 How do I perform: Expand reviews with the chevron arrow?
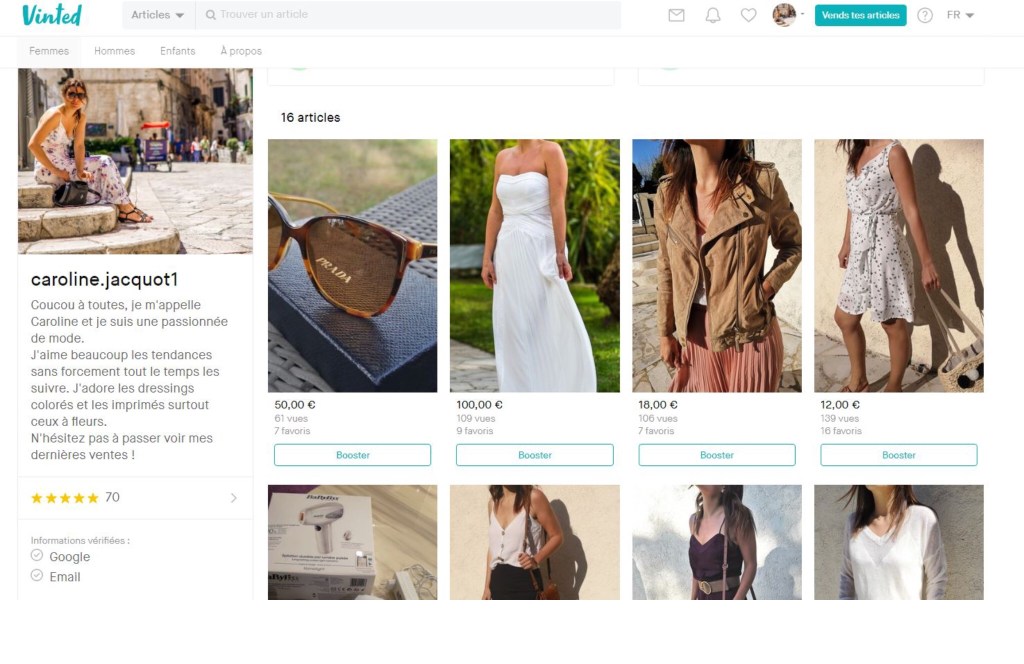point(234,498)
